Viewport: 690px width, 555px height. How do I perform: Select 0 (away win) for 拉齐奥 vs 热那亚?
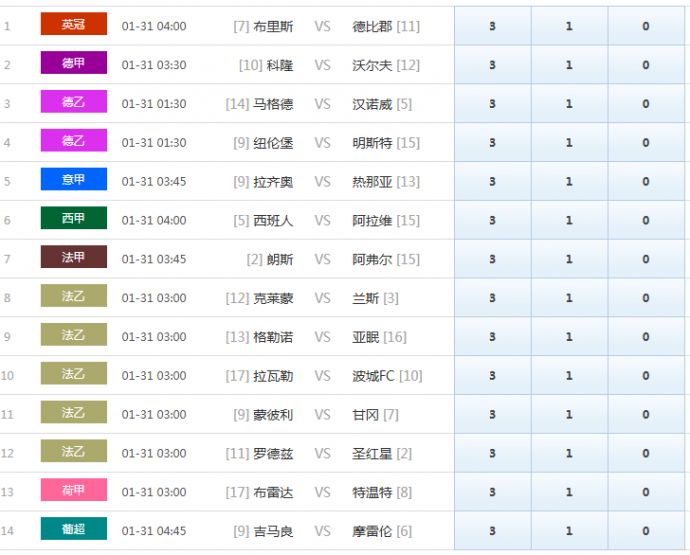pos(645,182)
